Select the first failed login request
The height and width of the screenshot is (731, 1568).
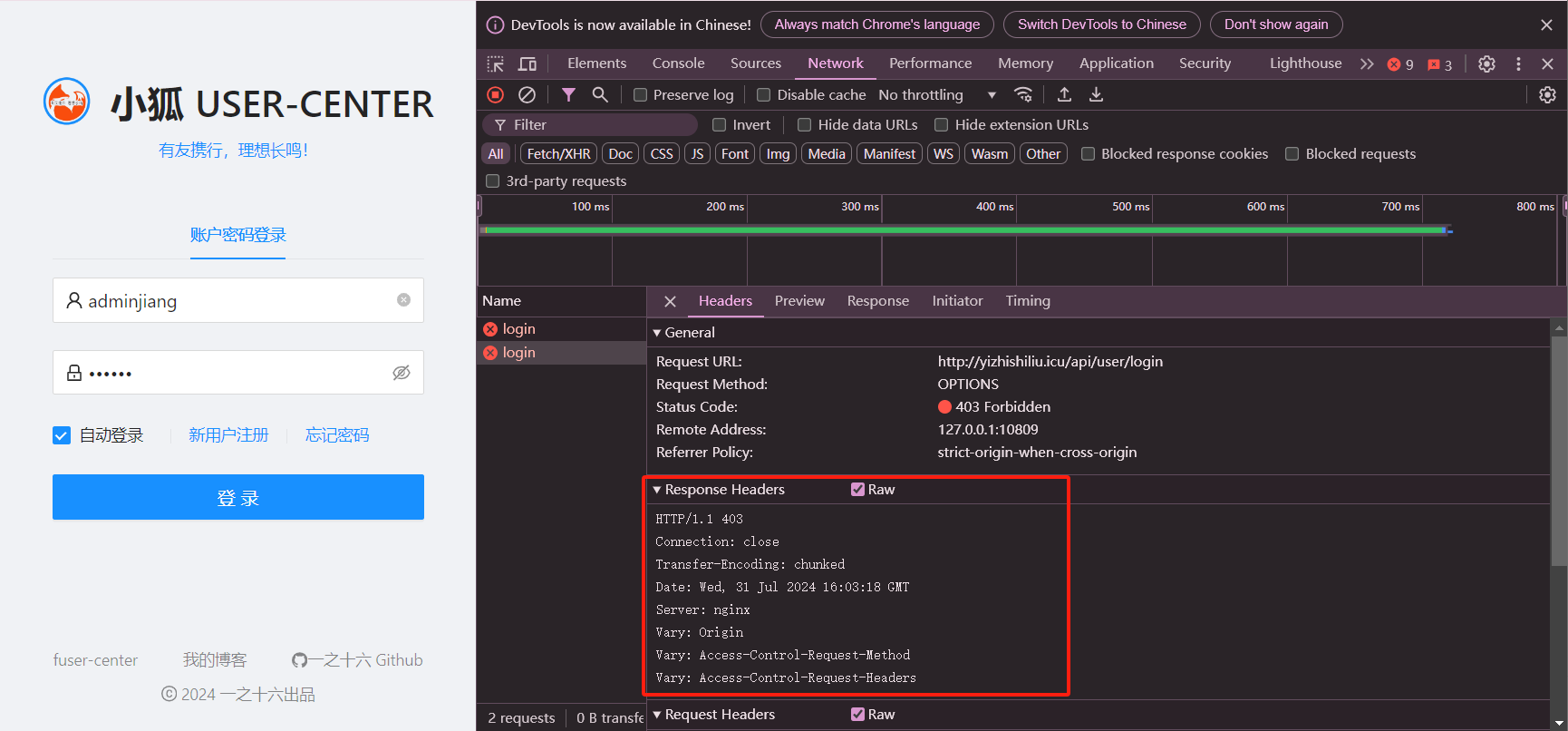tap(561, 329)
